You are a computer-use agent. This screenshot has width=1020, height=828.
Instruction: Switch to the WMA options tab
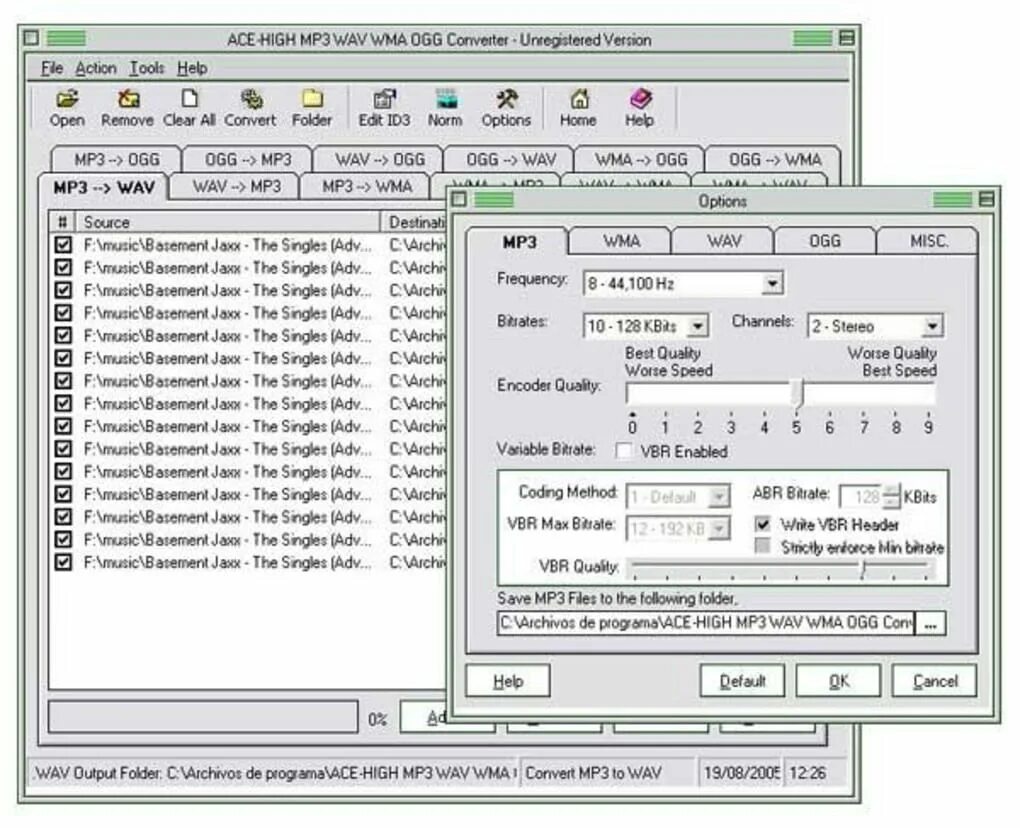[x=621, y=241]
